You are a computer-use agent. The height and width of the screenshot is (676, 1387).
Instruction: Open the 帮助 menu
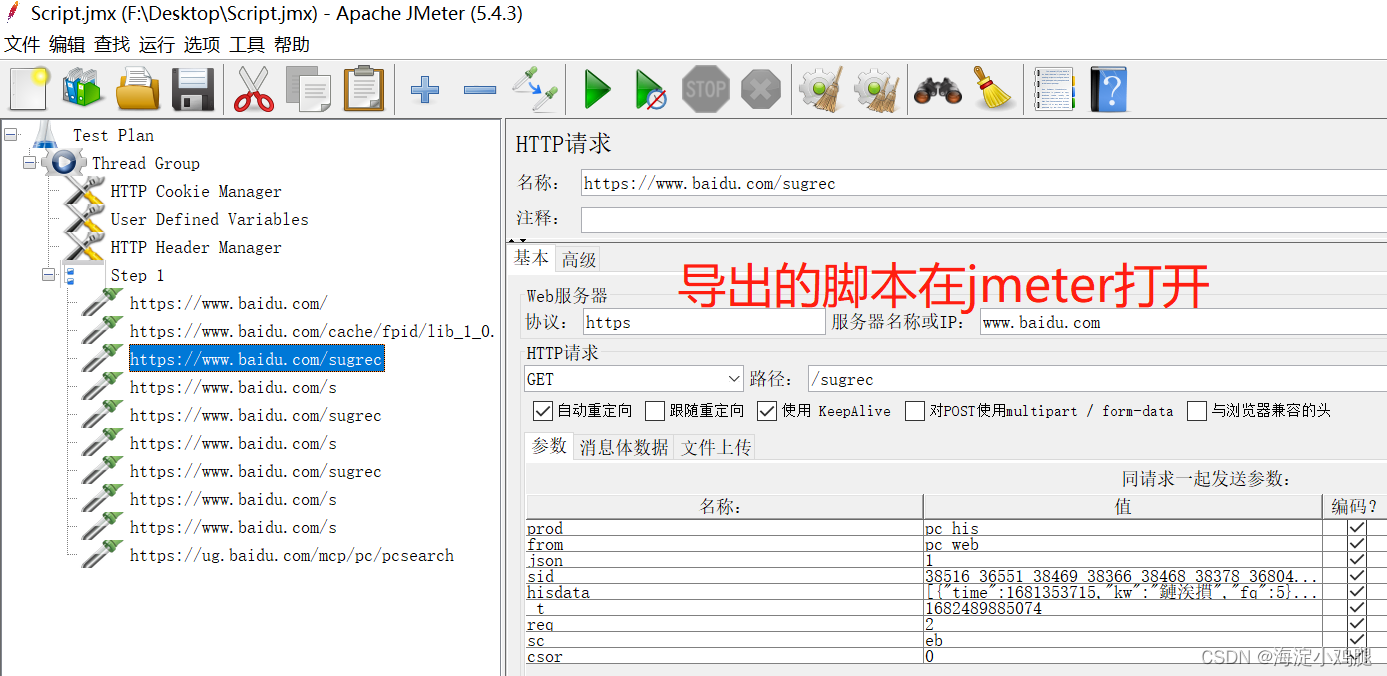[292, 44]
